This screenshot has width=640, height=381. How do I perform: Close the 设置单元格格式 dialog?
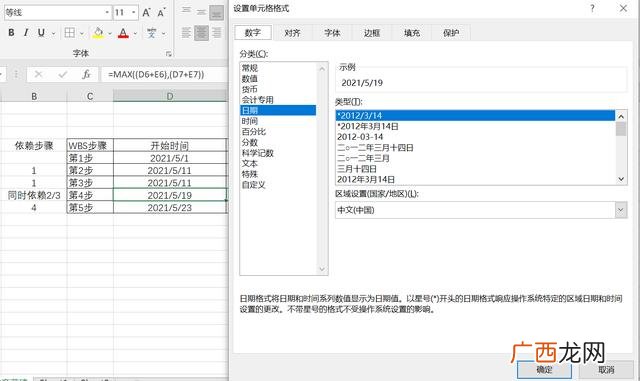(x=623, y=8)
